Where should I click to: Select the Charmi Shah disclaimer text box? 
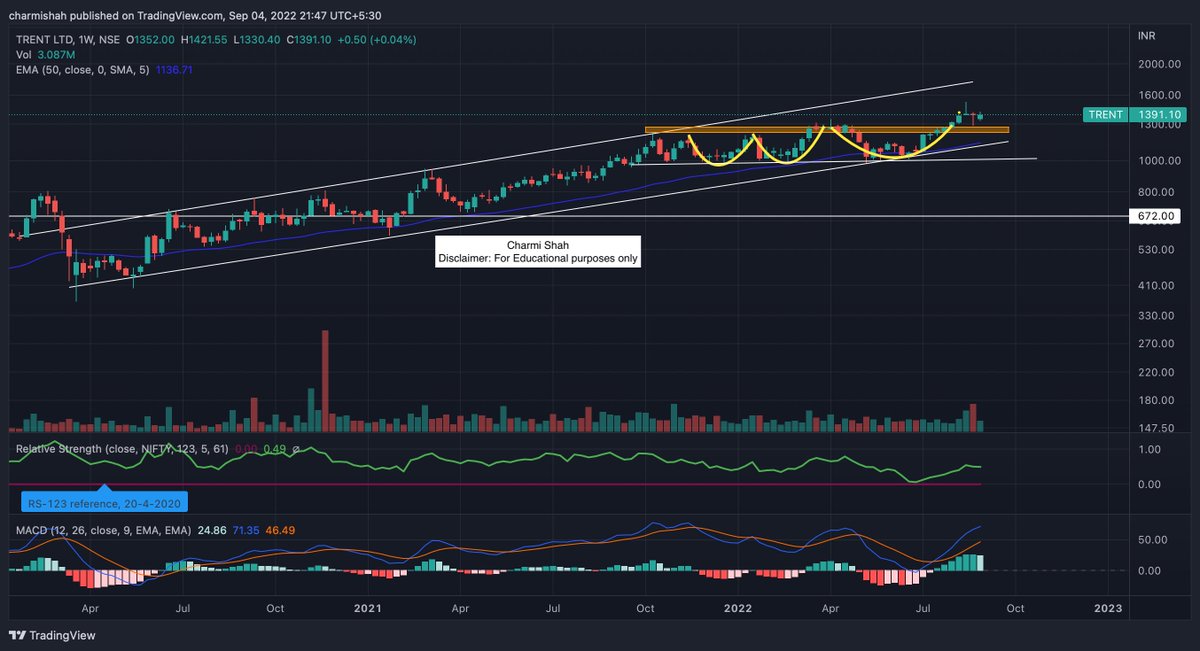538,251
